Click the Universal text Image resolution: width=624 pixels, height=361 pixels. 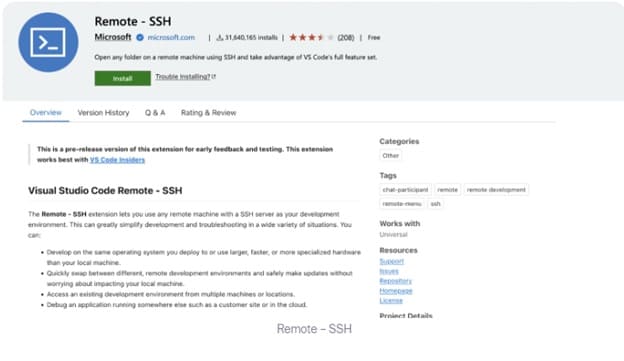(x=394, y=234)
